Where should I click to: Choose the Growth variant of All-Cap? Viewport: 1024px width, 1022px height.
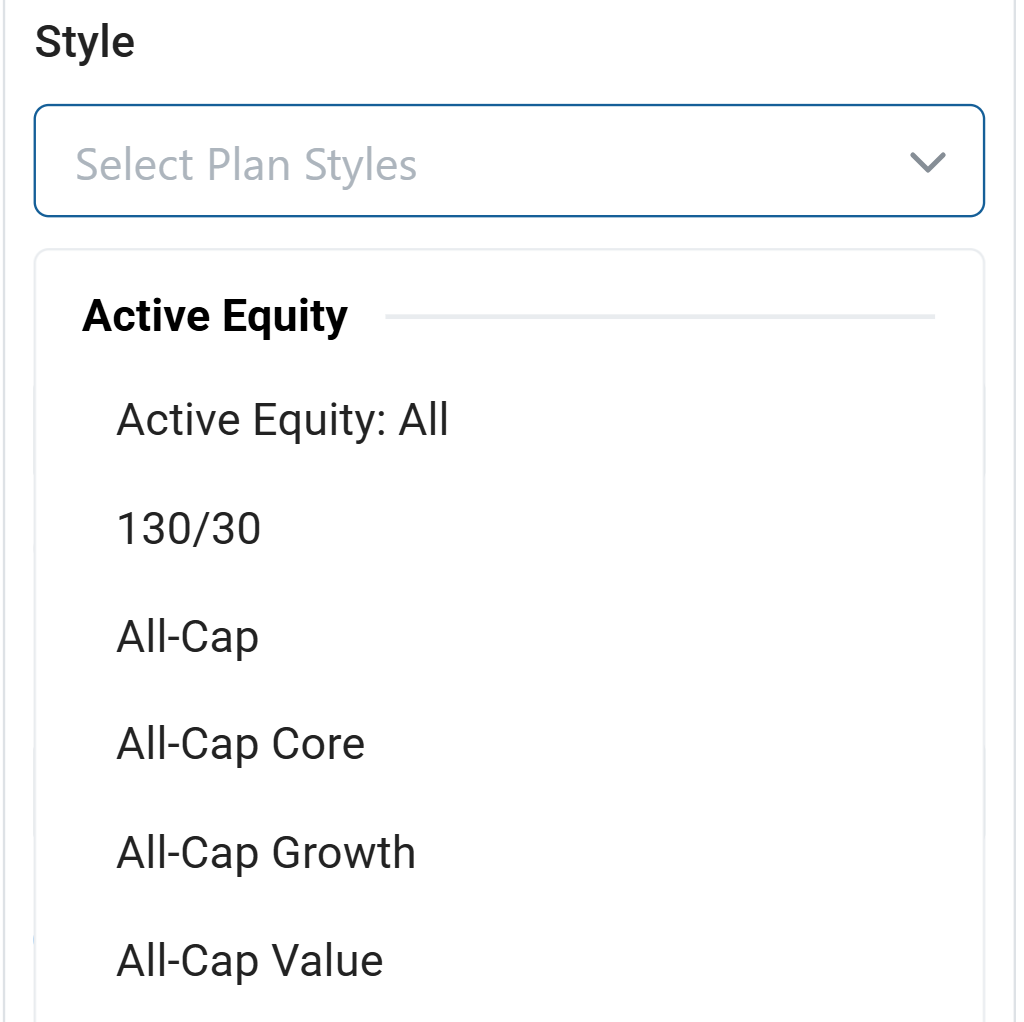(x=265, y=853)
